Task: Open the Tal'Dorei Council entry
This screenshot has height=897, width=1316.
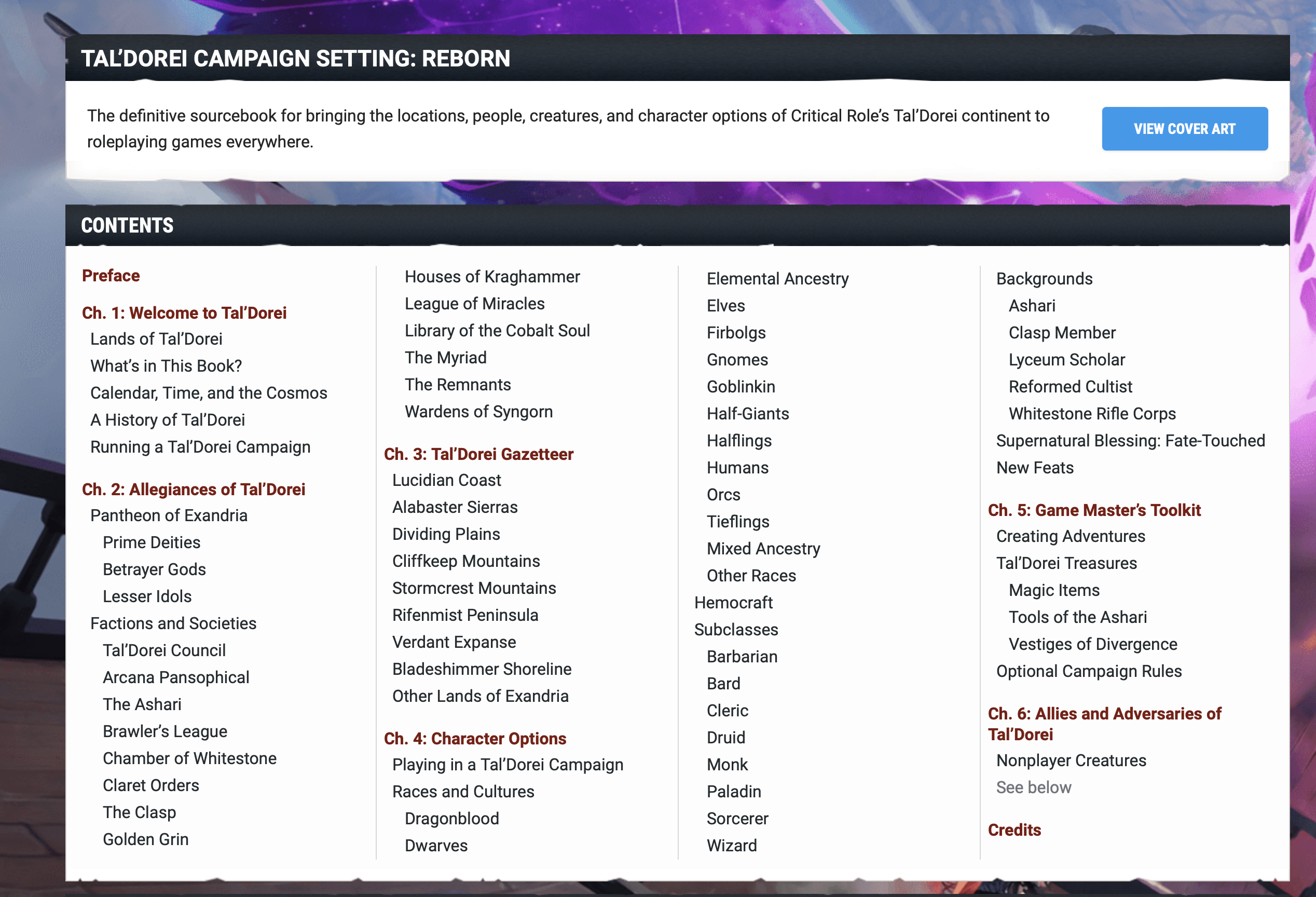Action: (164, 650)
